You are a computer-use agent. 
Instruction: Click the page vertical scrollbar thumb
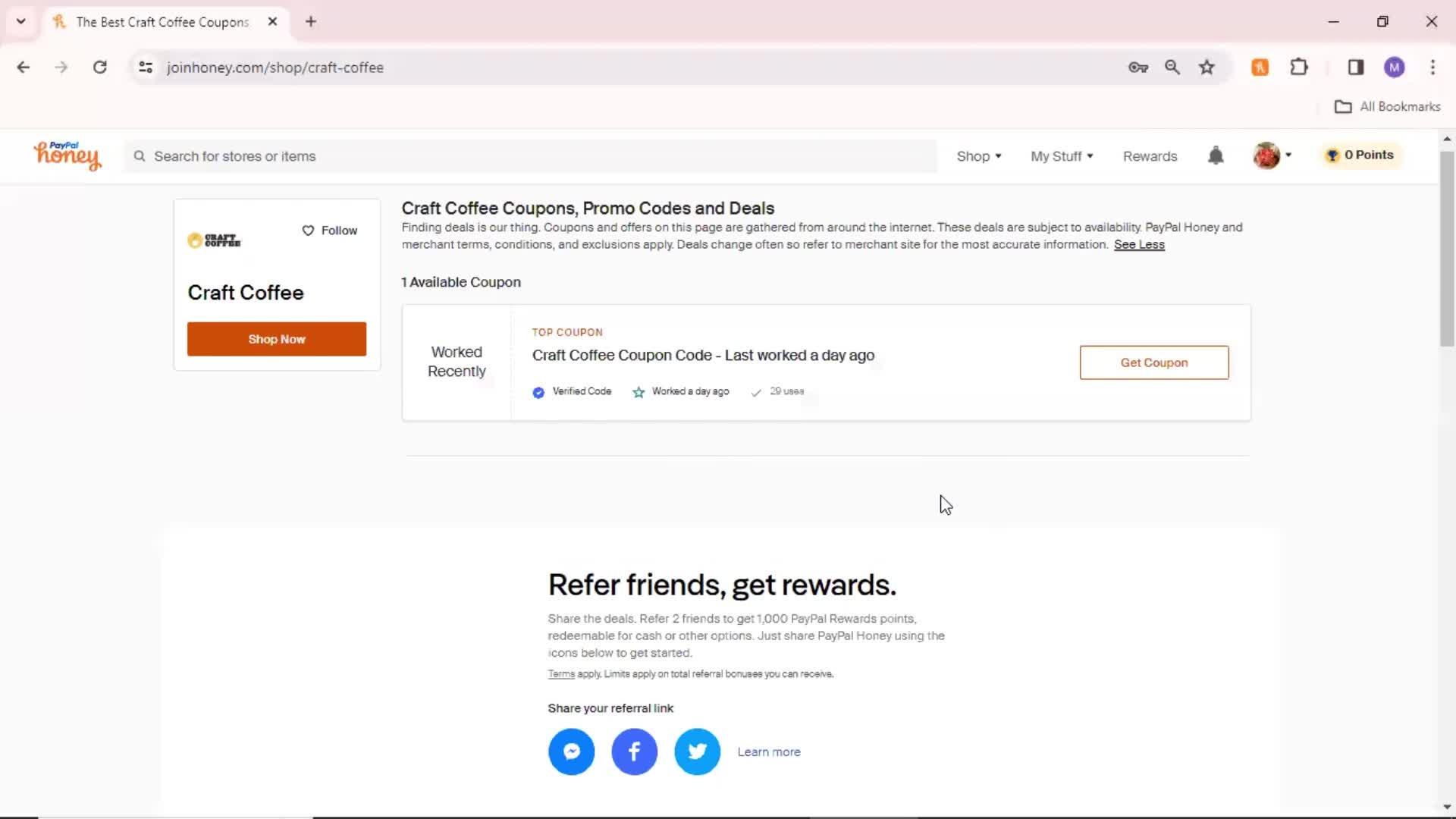coord(1447,248)
